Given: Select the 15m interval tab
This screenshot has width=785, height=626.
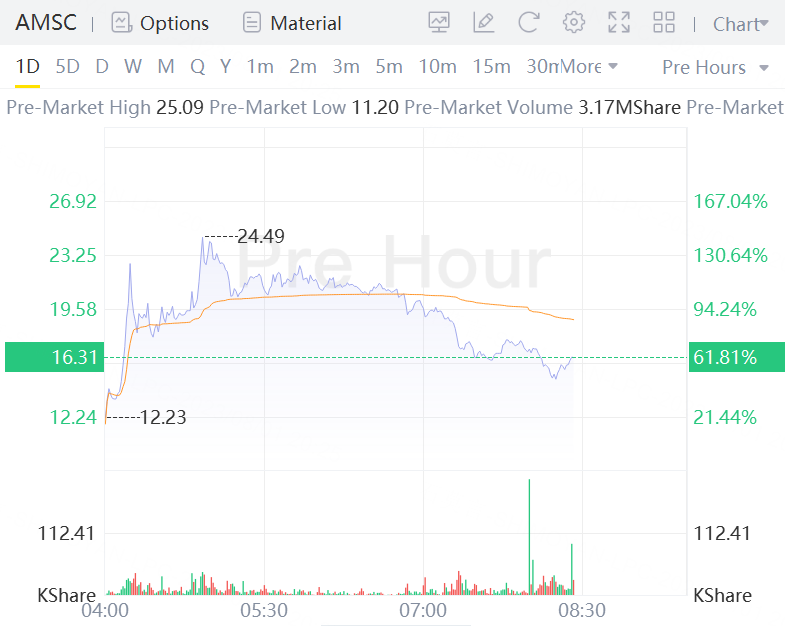Looking at the screenshot, I should click(491, 66).
